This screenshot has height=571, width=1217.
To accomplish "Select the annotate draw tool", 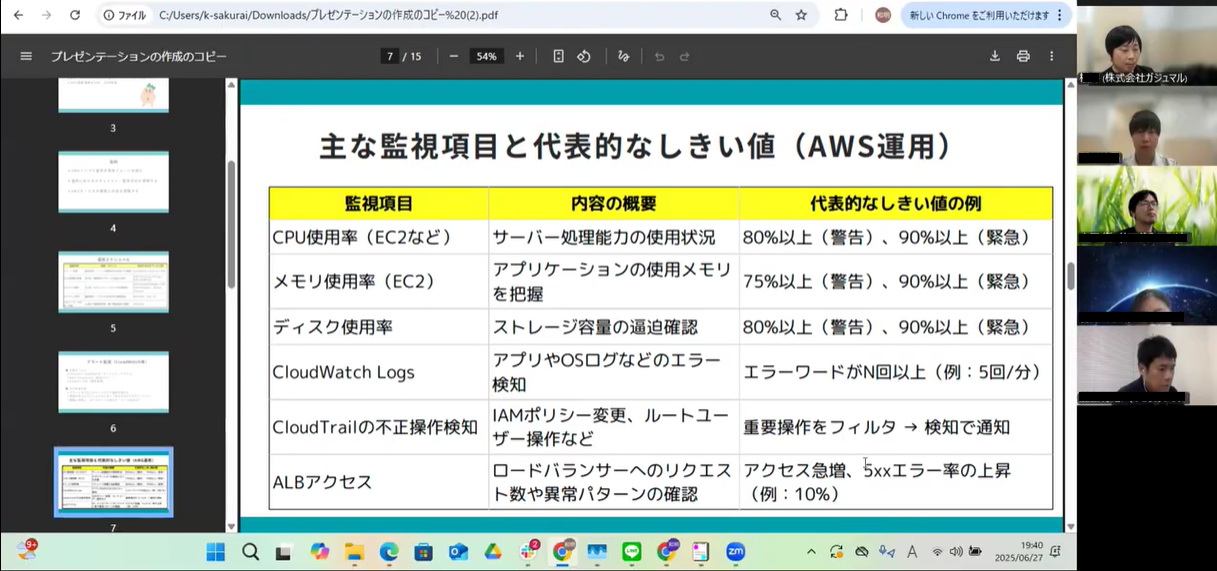I will click(x=624, y=56).
